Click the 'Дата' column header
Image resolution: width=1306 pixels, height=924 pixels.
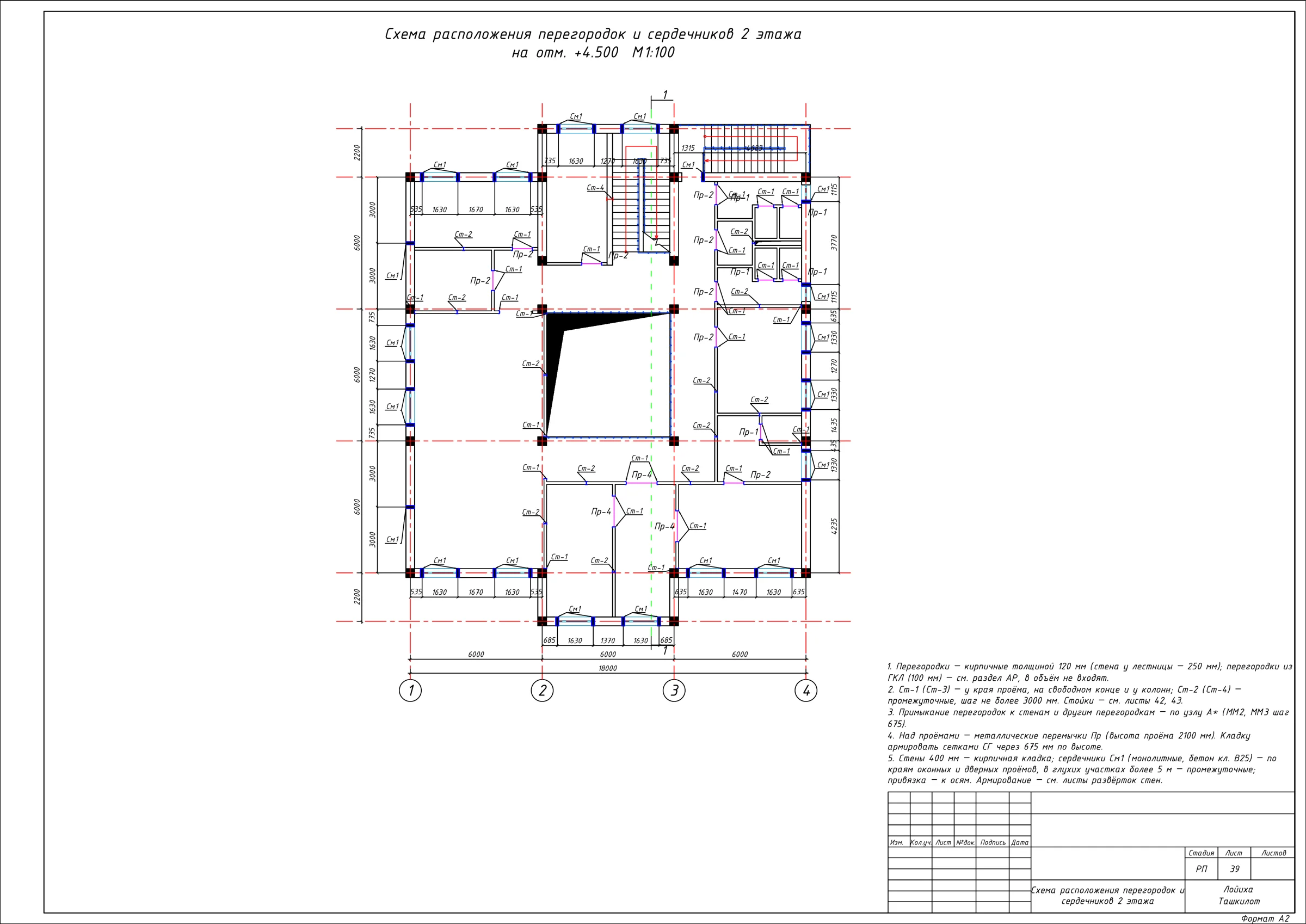click(1020, 842)
